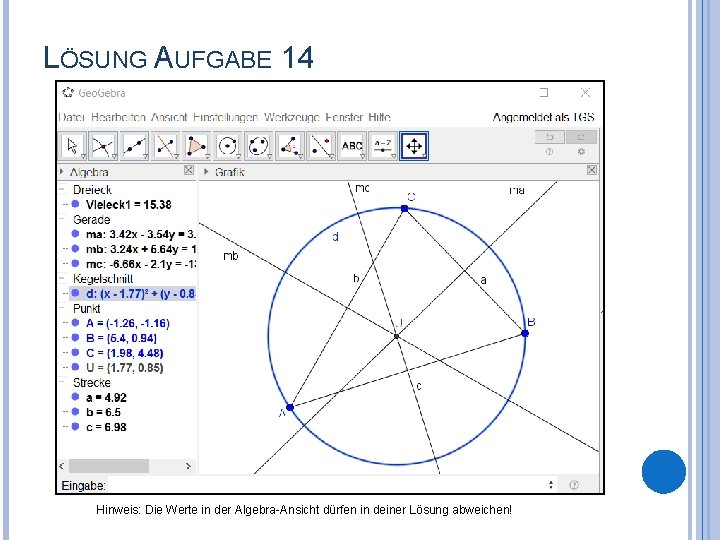Select the Reflect about line tool
Screen dimensions: 720x540
click(x=321, y=146)
